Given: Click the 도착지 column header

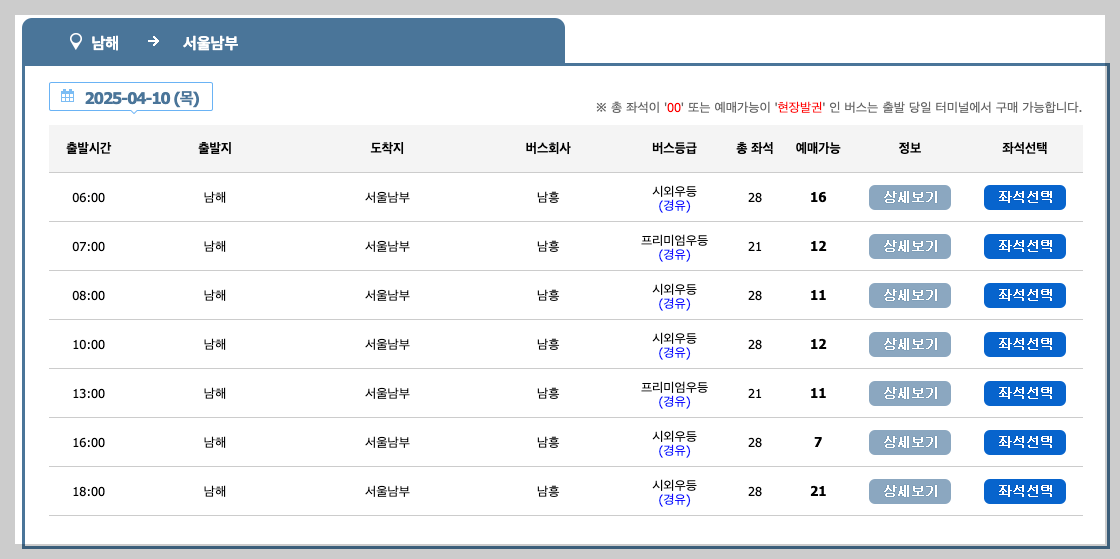Looking at the screenshot, I should pos(387,148).
